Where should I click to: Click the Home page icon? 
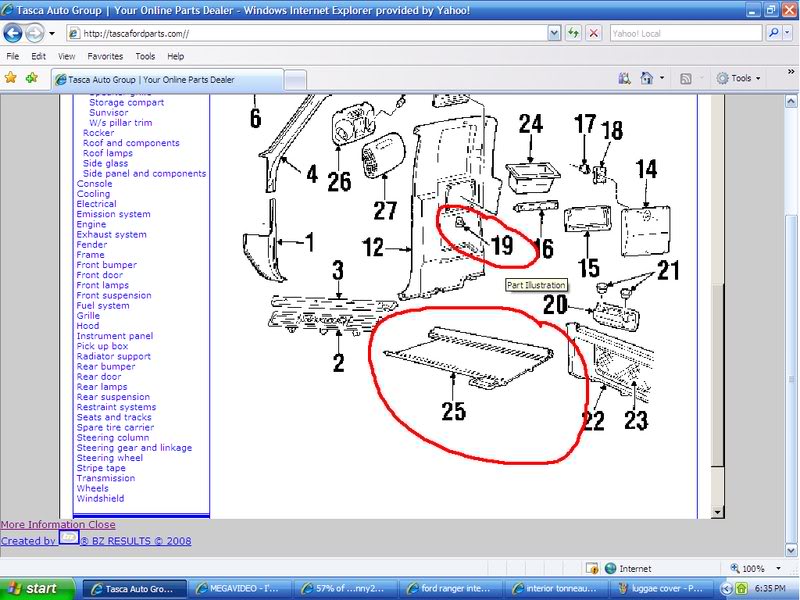click(646, 78)
